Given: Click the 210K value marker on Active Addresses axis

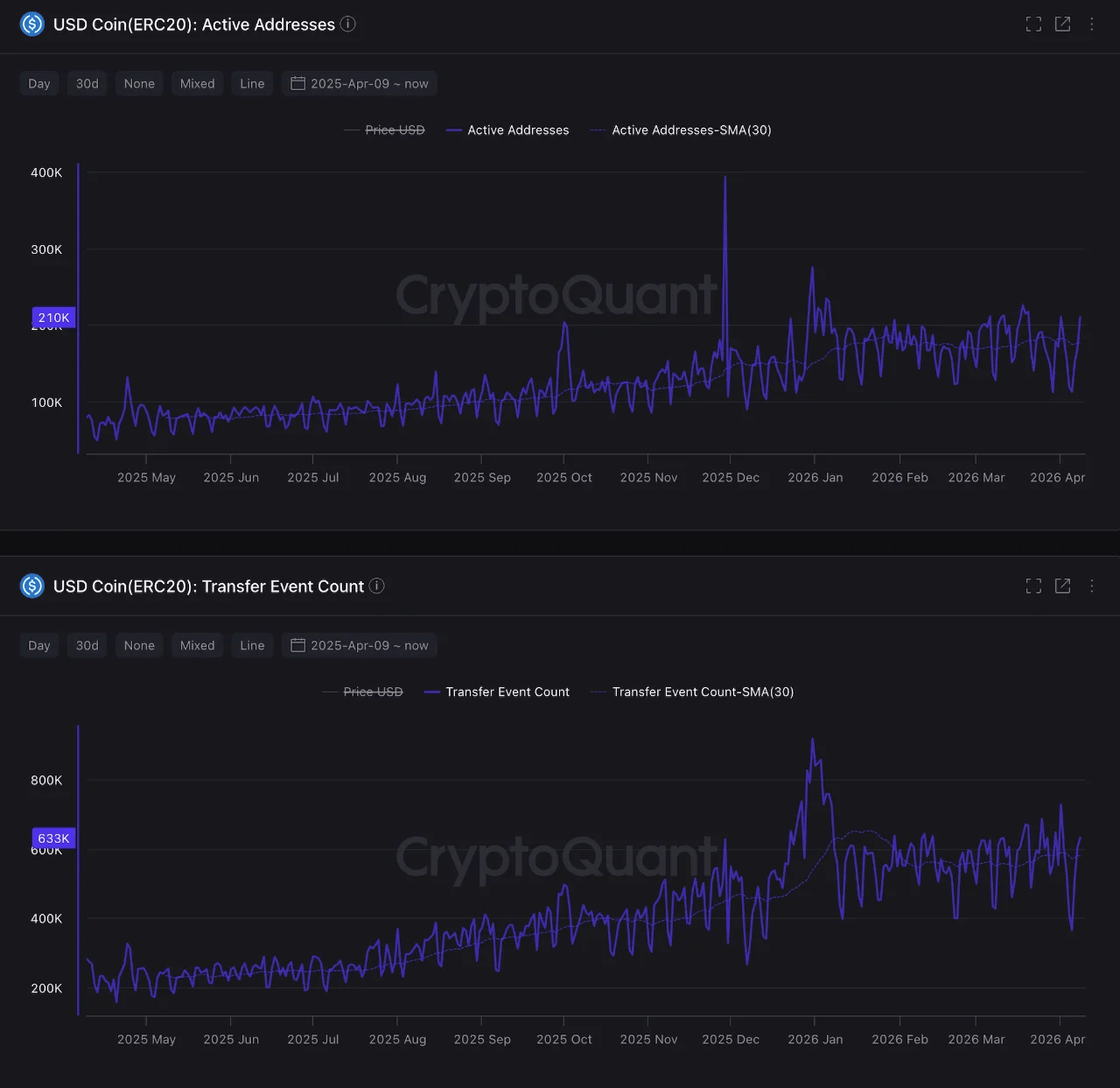Looking at the screenshot, I should point(53,318).
